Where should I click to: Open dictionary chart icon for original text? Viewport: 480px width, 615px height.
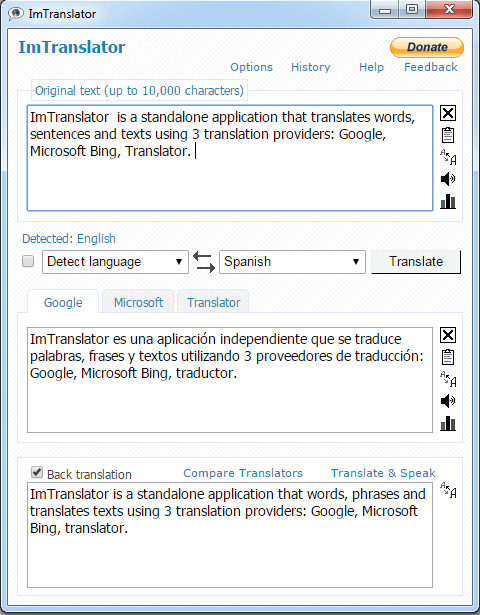pyautogui.click(x=448, y=202)
